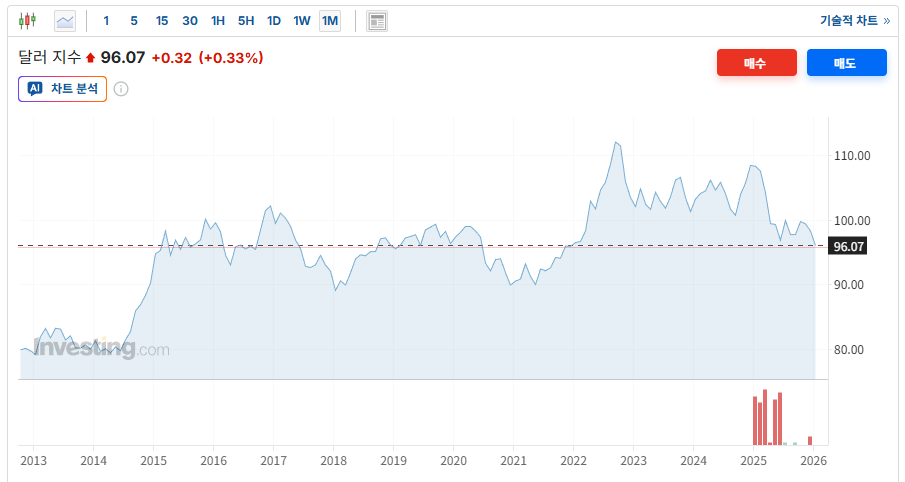This screenshot has width=905, height=482.
Task: Select the 30 minute interval
Action: click(x=190, y=21)
